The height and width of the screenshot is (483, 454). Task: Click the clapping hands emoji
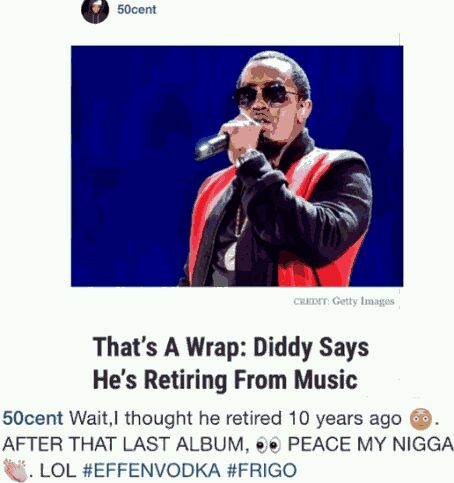point(15,470)
